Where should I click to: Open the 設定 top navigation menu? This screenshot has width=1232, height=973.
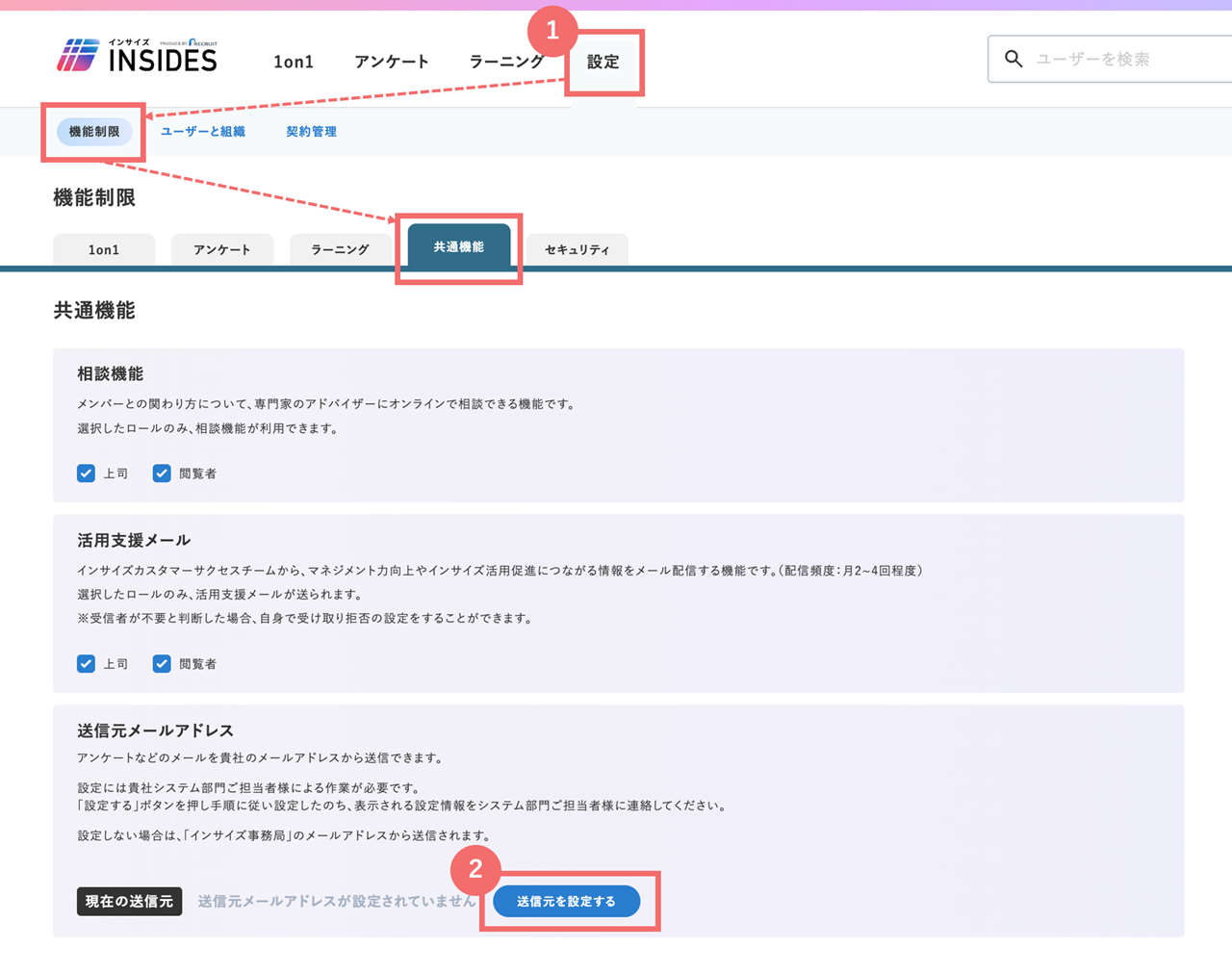(603, 62)
